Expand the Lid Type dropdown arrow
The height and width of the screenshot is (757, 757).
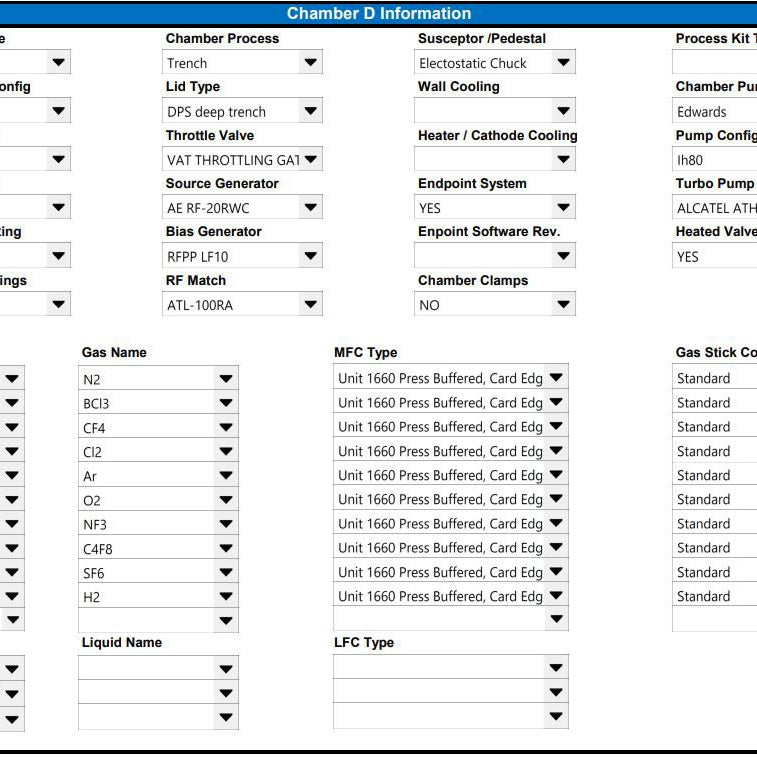click(310, 111)
